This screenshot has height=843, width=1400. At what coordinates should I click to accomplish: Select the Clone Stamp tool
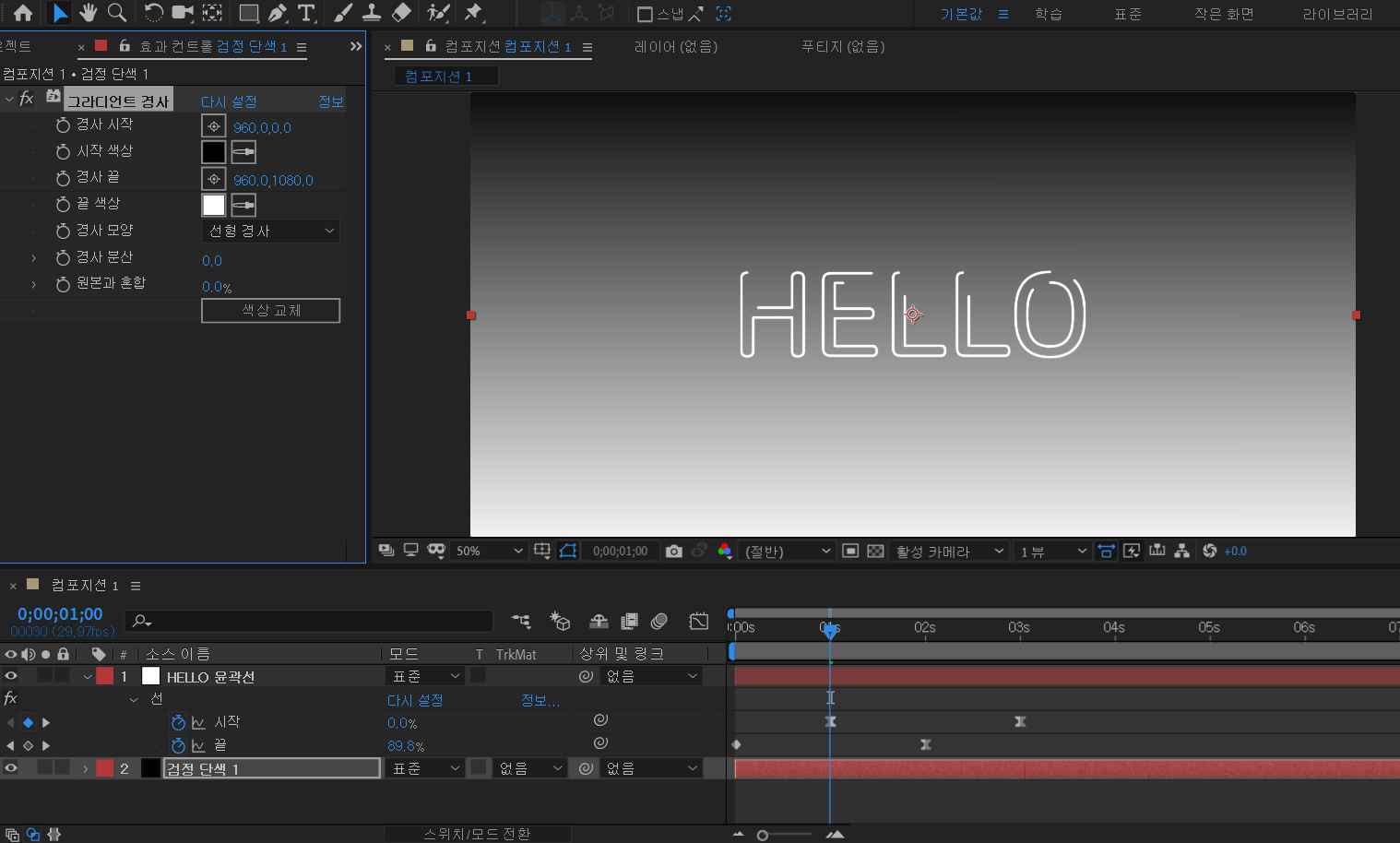pos(372,13)
